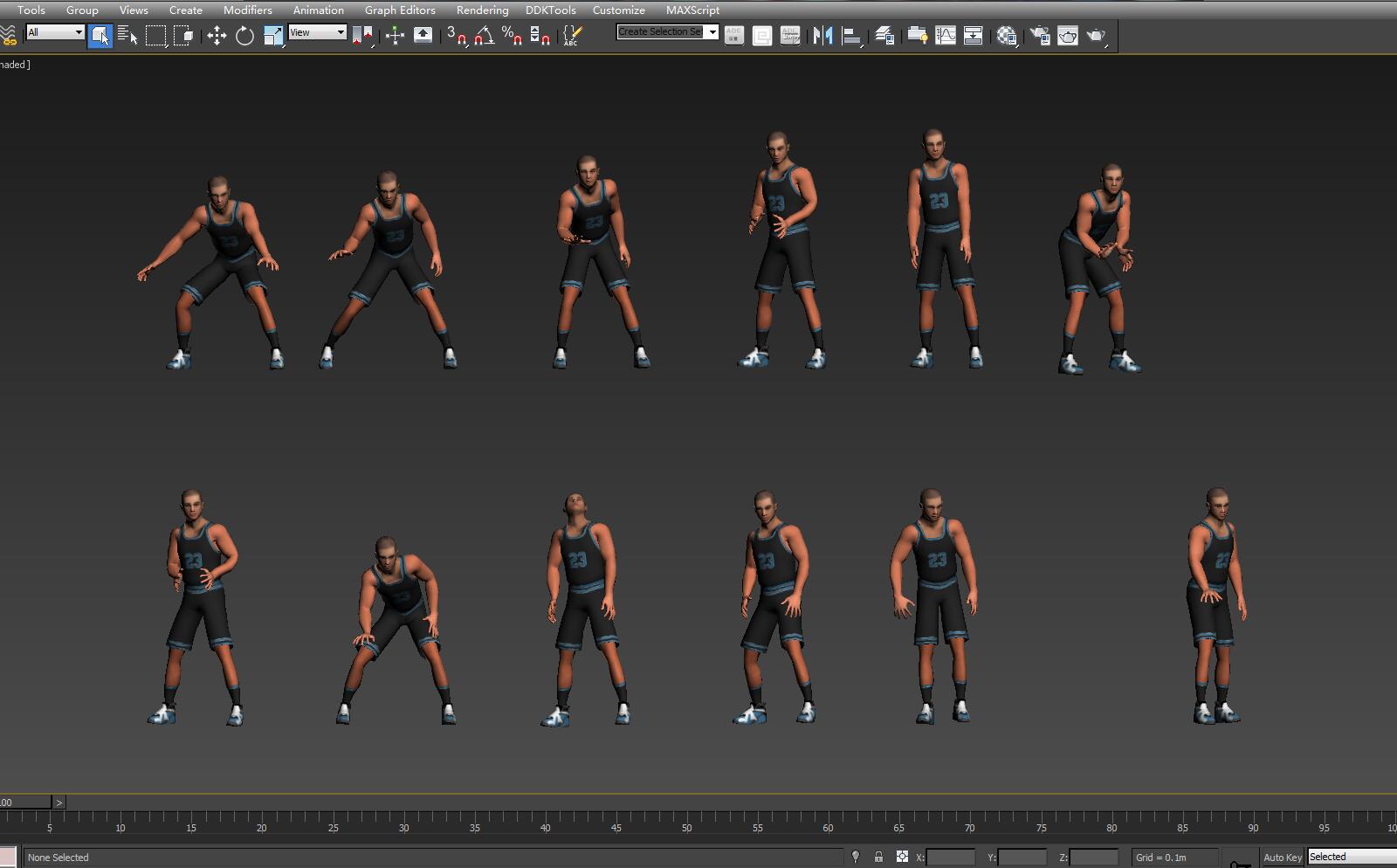Click the first ADE toolbar button
Screen dimensions: 1397x868
(734, 36)
